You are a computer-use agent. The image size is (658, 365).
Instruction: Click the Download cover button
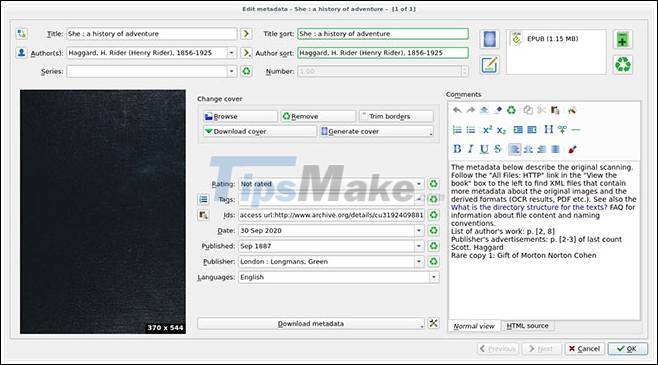point(260,131)
